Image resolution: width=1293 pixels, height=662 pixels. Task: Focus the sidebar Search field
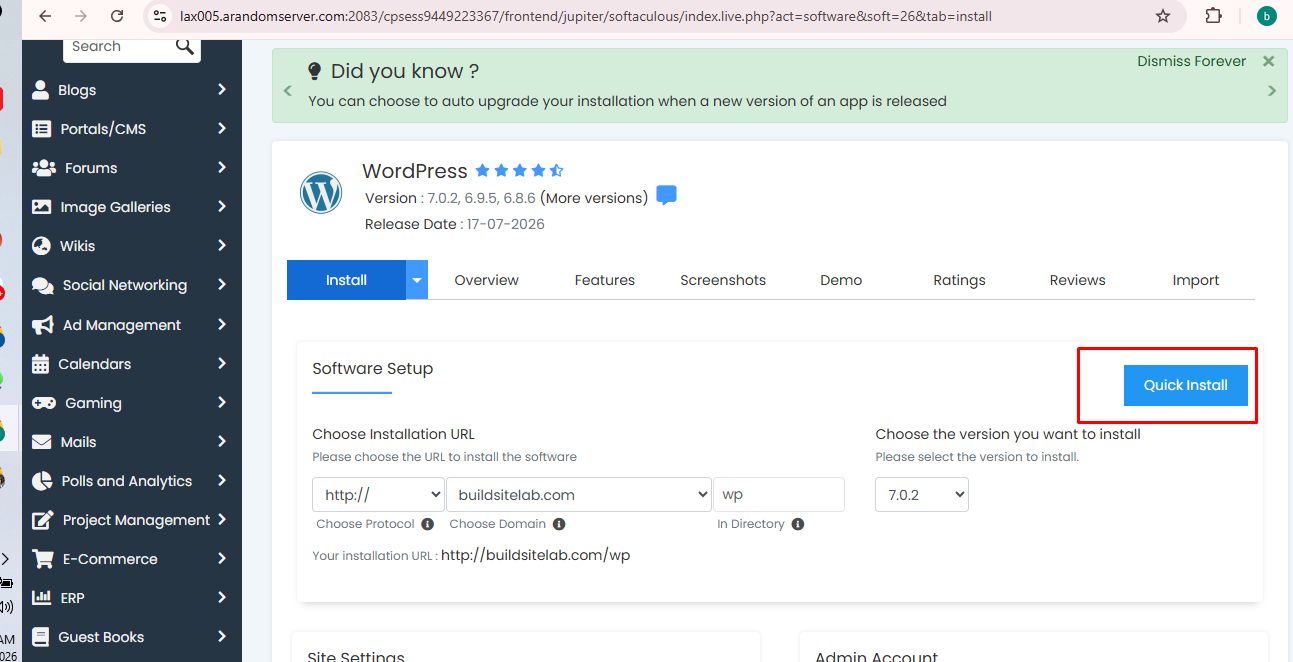coord(120,47)
